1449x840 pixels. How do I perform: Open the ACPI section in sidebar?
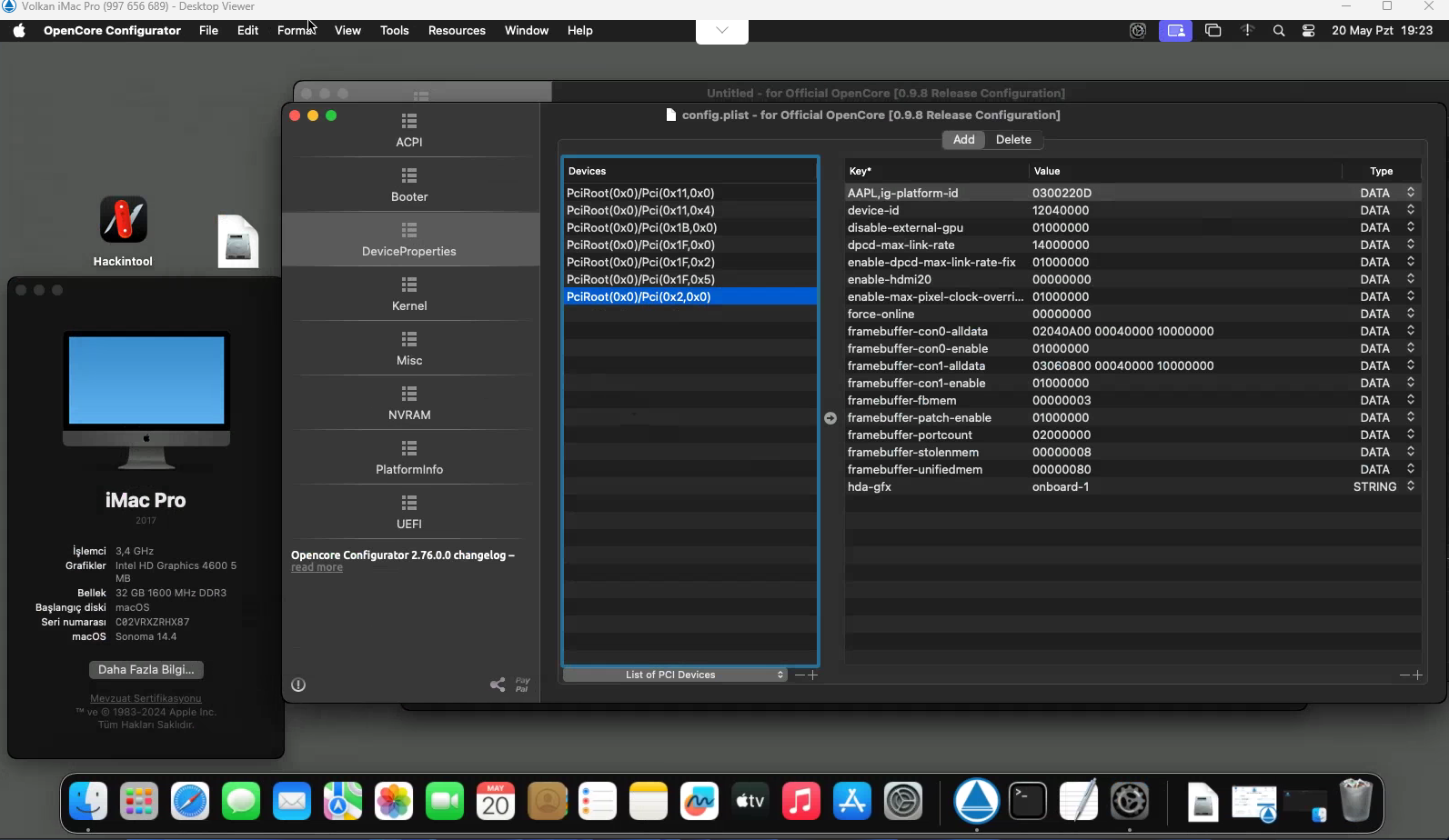coord(409,130)
